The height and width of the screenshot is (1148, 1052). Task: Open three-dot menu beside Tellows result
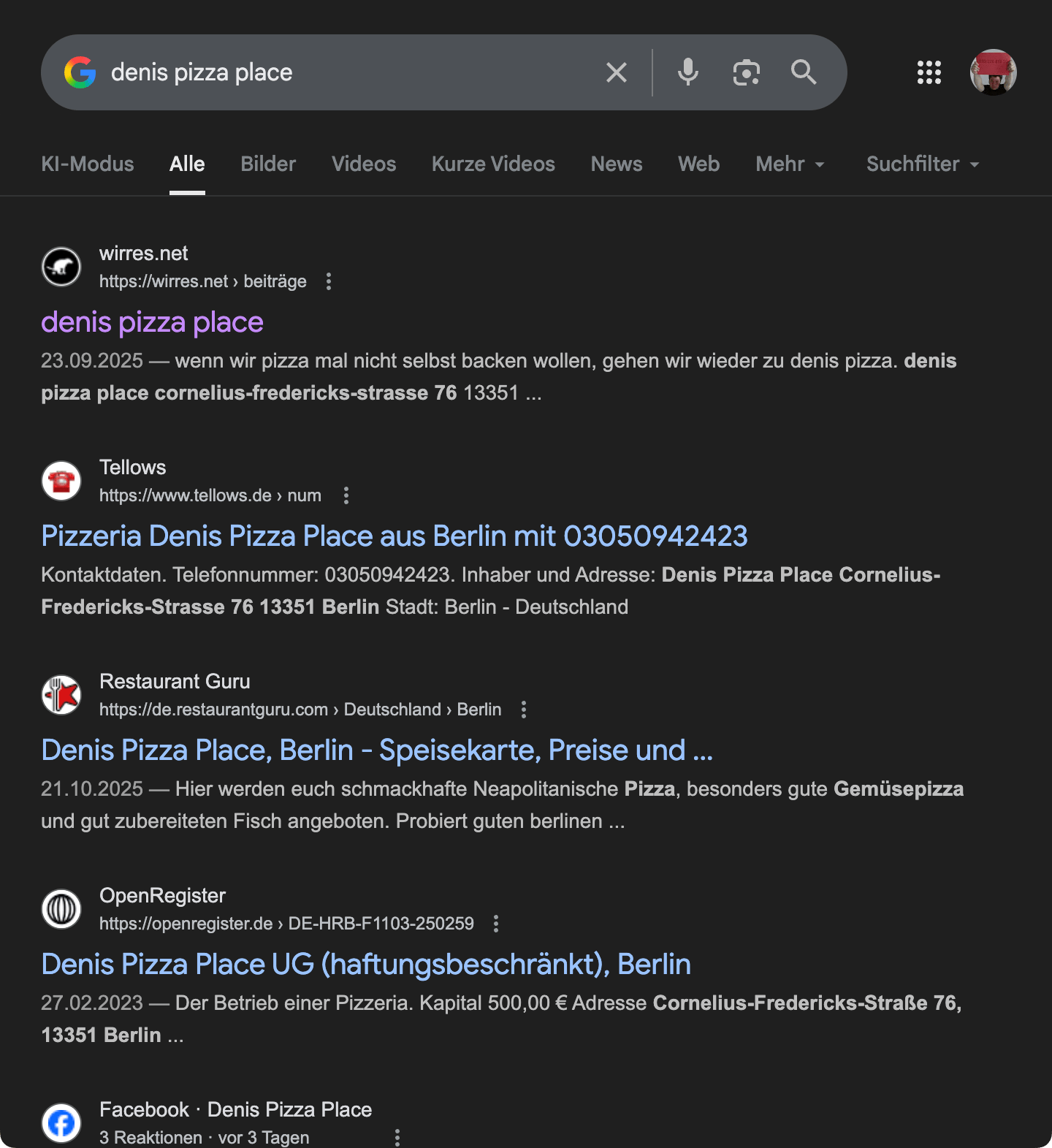click(x=346, y=495)
